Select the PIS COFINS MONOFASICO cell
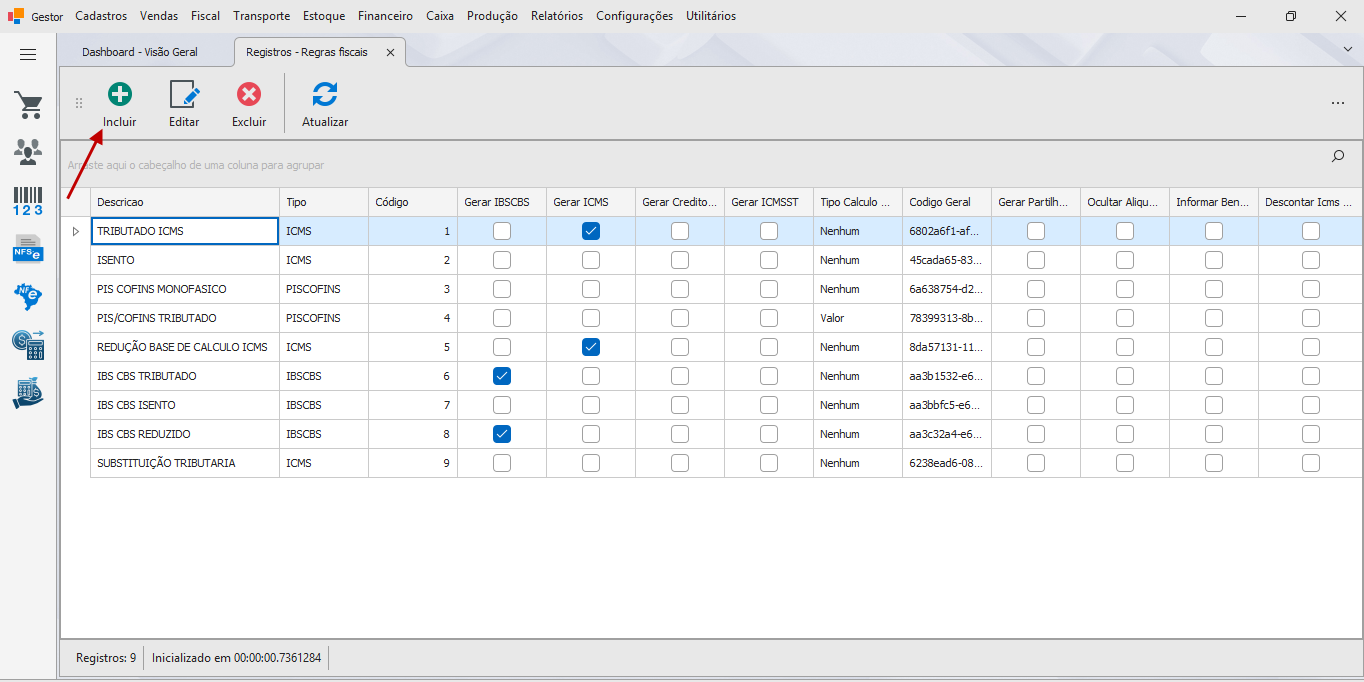This screenshot has width=1364, height=682. (185, 289)
